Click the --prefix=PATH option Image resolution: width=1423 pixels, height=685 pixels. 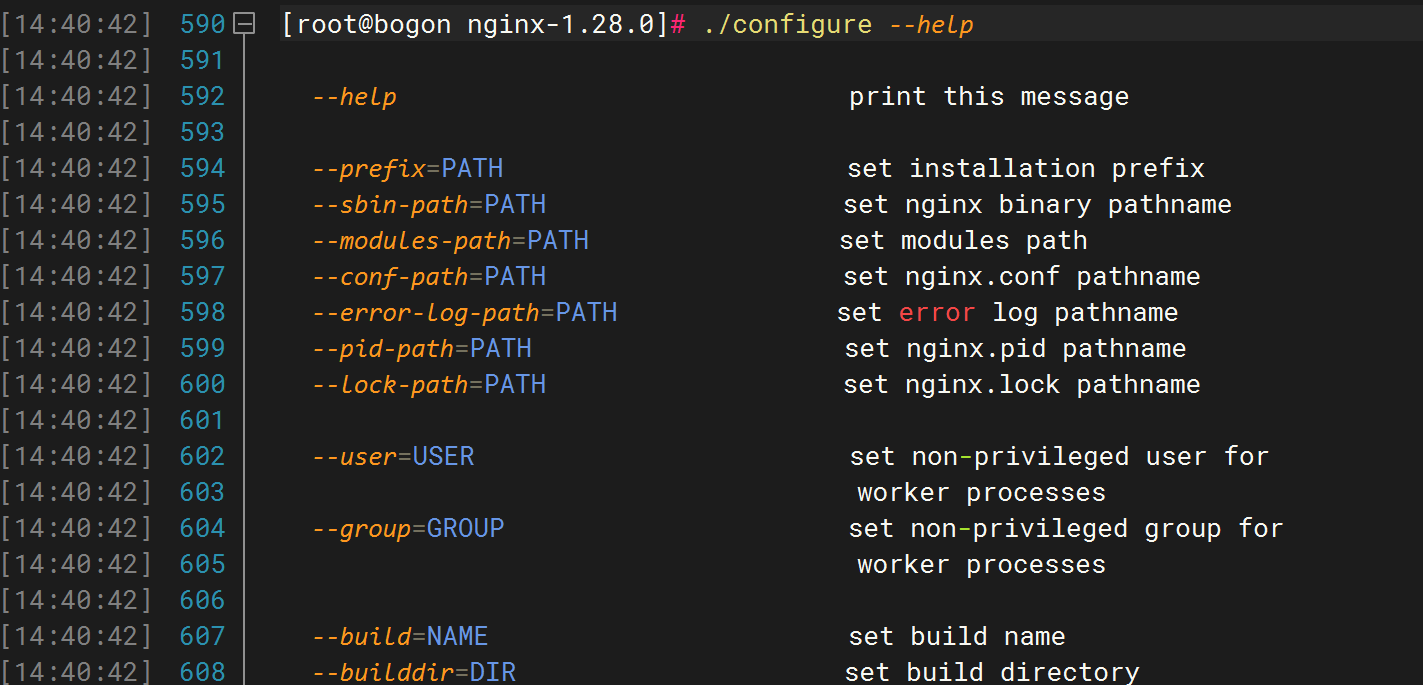click(408, 168)
